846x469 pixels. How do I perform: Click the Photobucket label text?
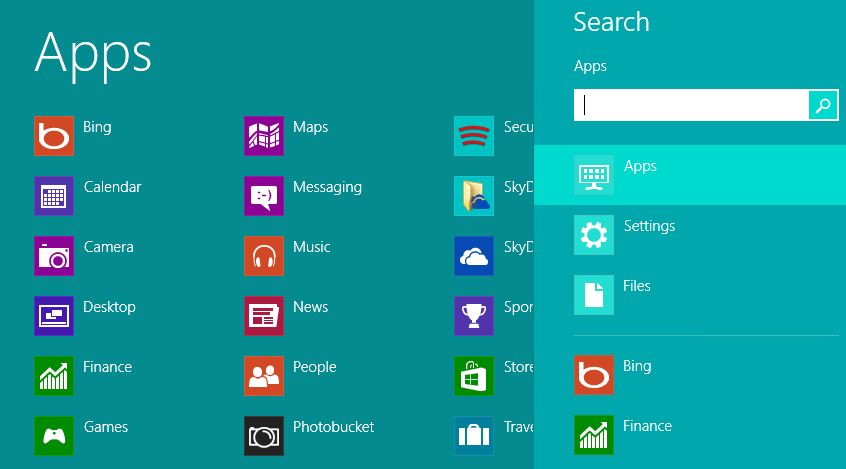pyautogui.click(x=333, y=427)
